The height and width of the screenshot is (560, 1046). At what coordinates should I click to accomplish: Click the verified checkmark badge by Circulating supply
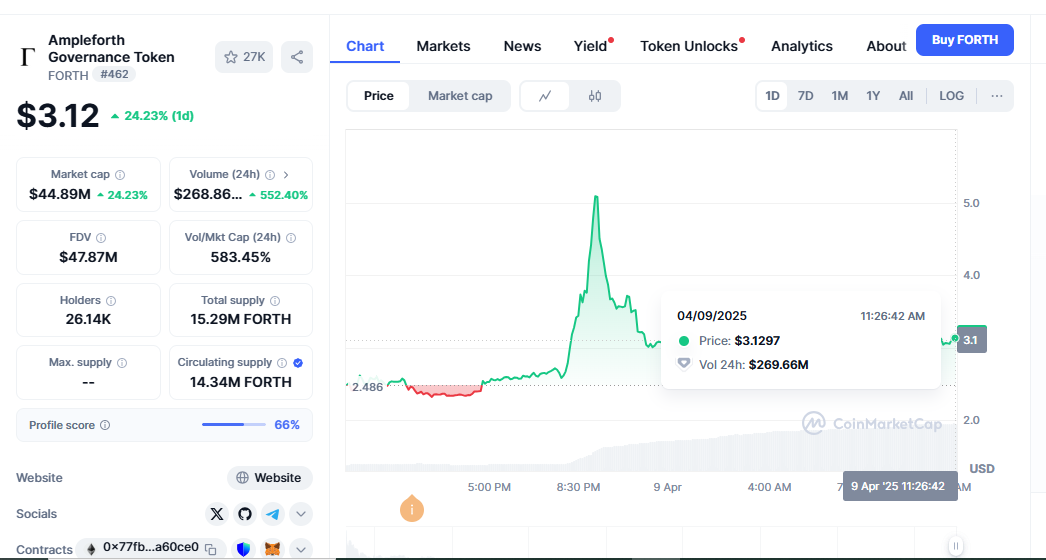point(298,363)
